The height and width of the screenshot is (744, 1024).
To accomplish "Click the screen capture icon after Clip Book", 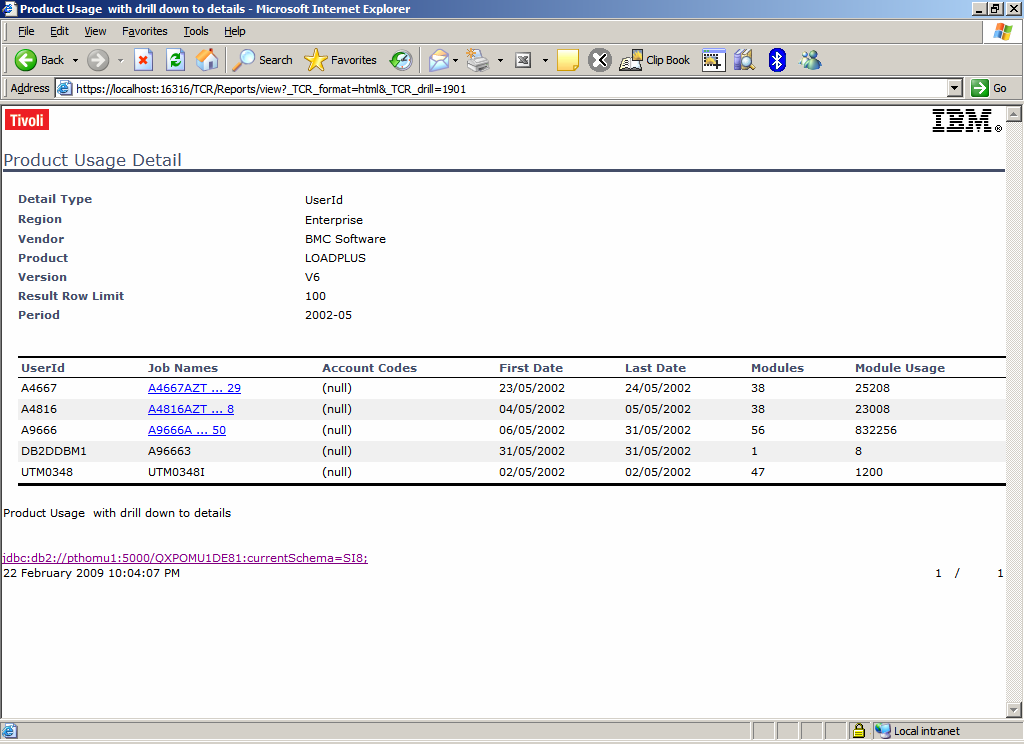I will 714,60.
